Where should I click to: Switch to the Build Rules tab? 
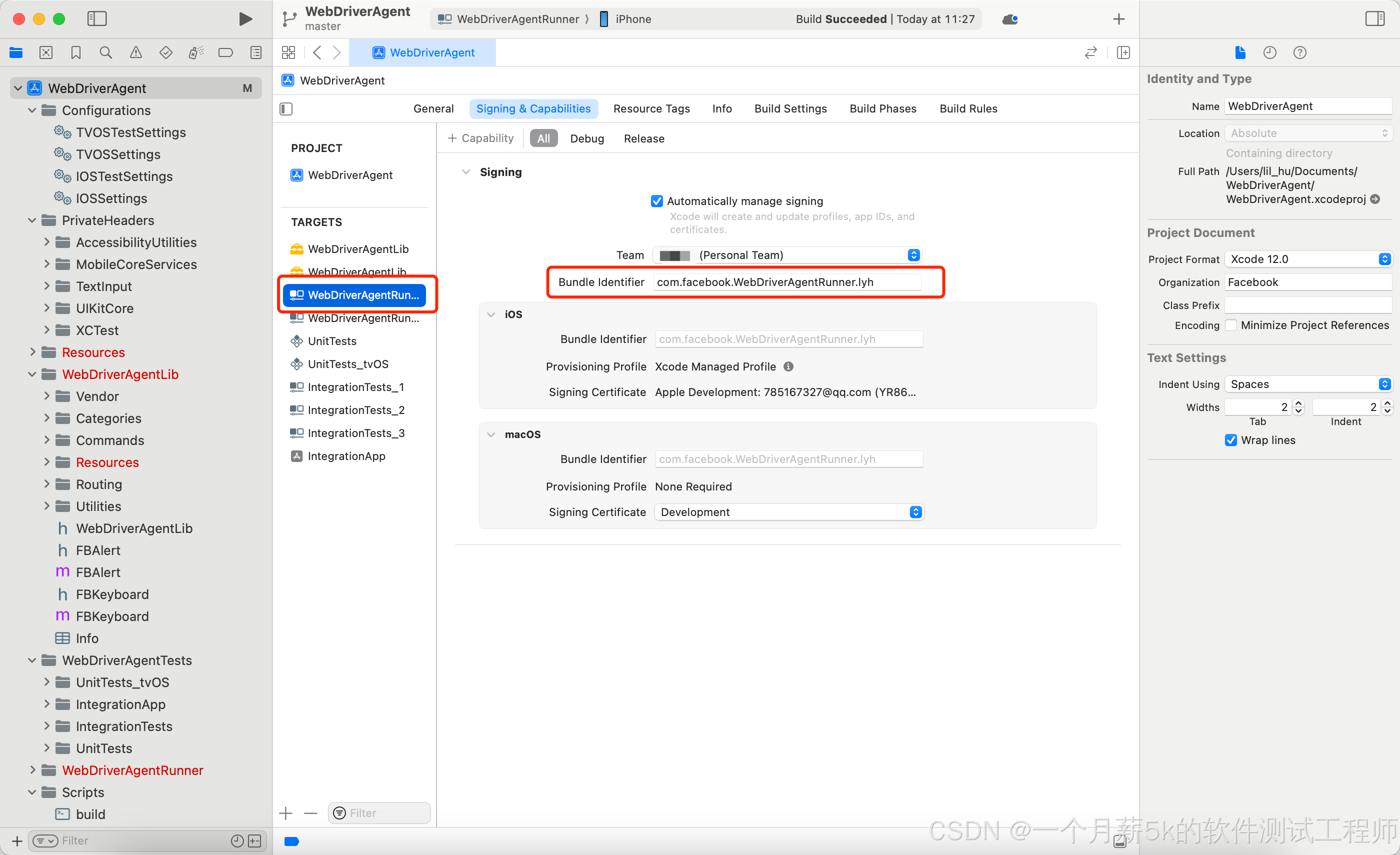(x=968, y=108)
